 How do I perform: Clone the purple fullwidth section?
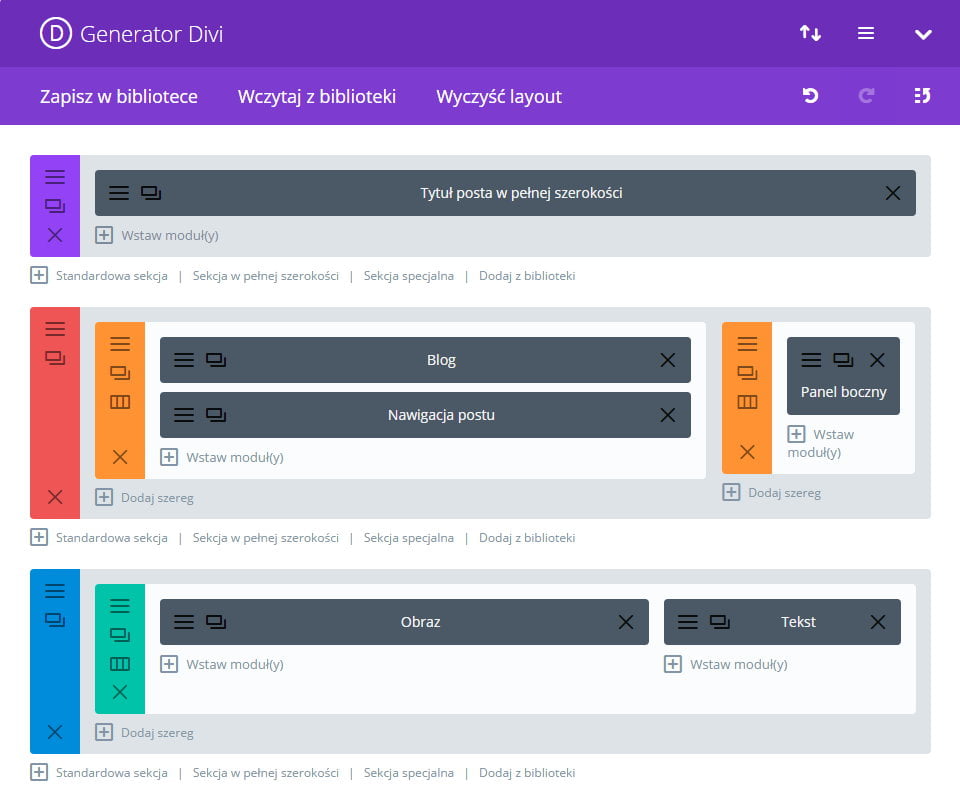[x=55, y=206]
